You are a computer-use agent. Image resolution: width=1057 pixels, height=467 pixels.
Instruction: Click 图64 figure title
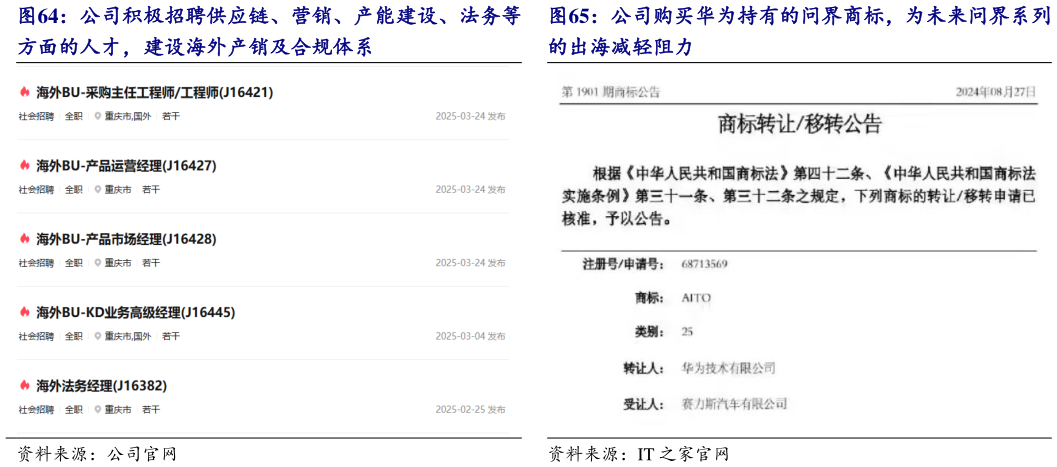(269, 32)
